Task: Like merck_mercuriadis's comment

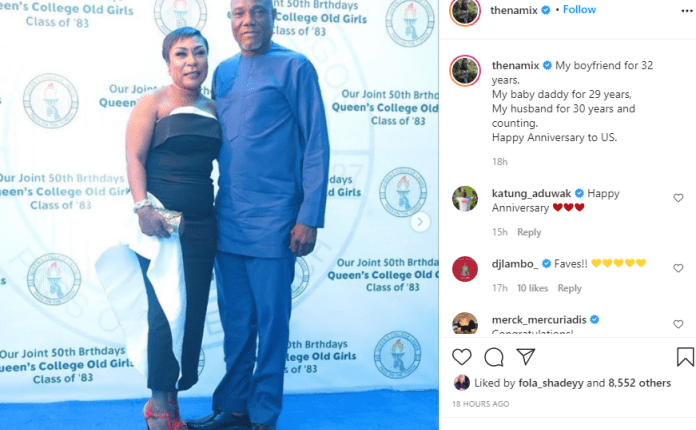Action: pyautogui.click(x=678, y=324)
